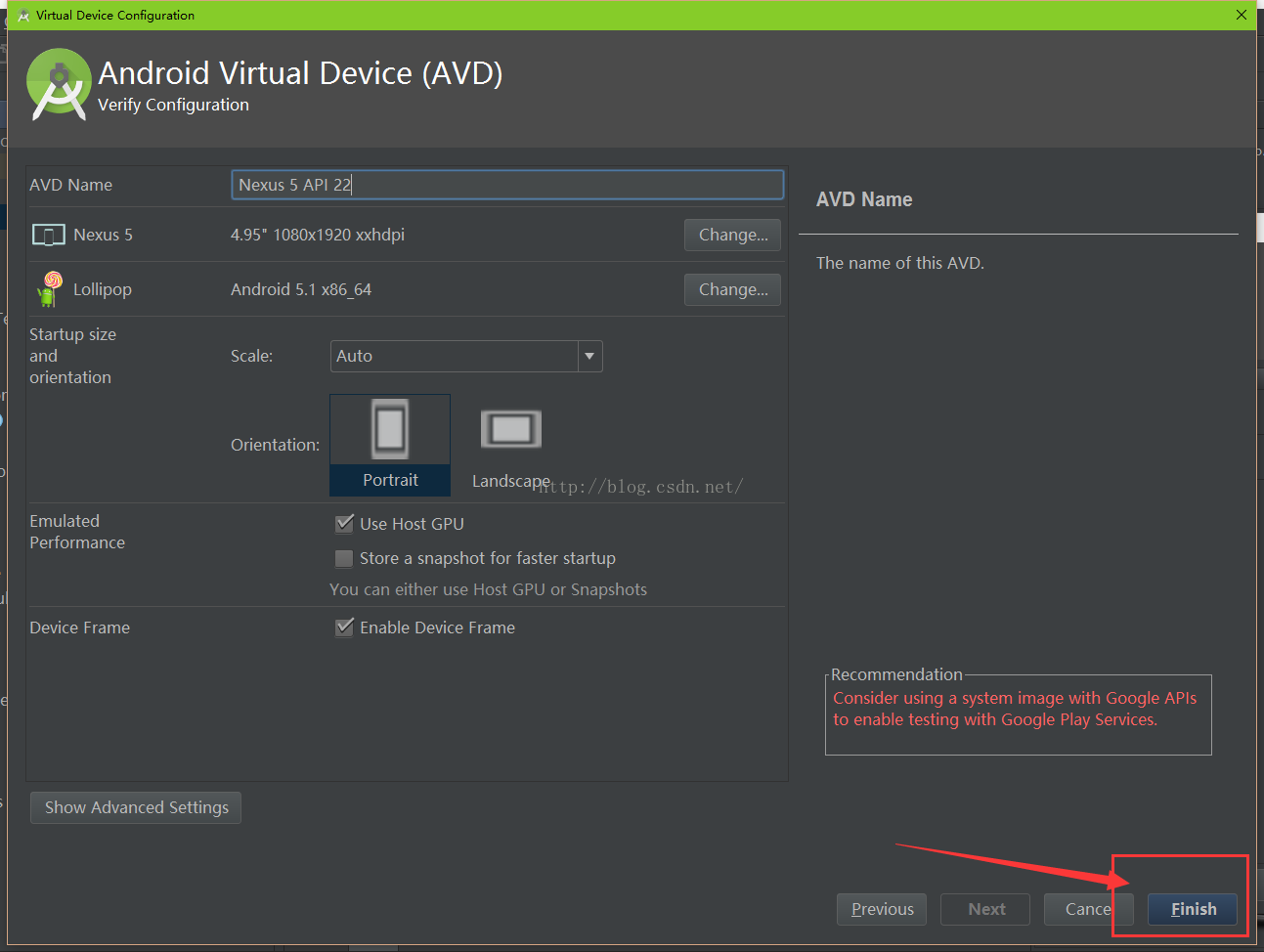
Task: Click the 'Device Frame' section label
Action: click(79, 627)
